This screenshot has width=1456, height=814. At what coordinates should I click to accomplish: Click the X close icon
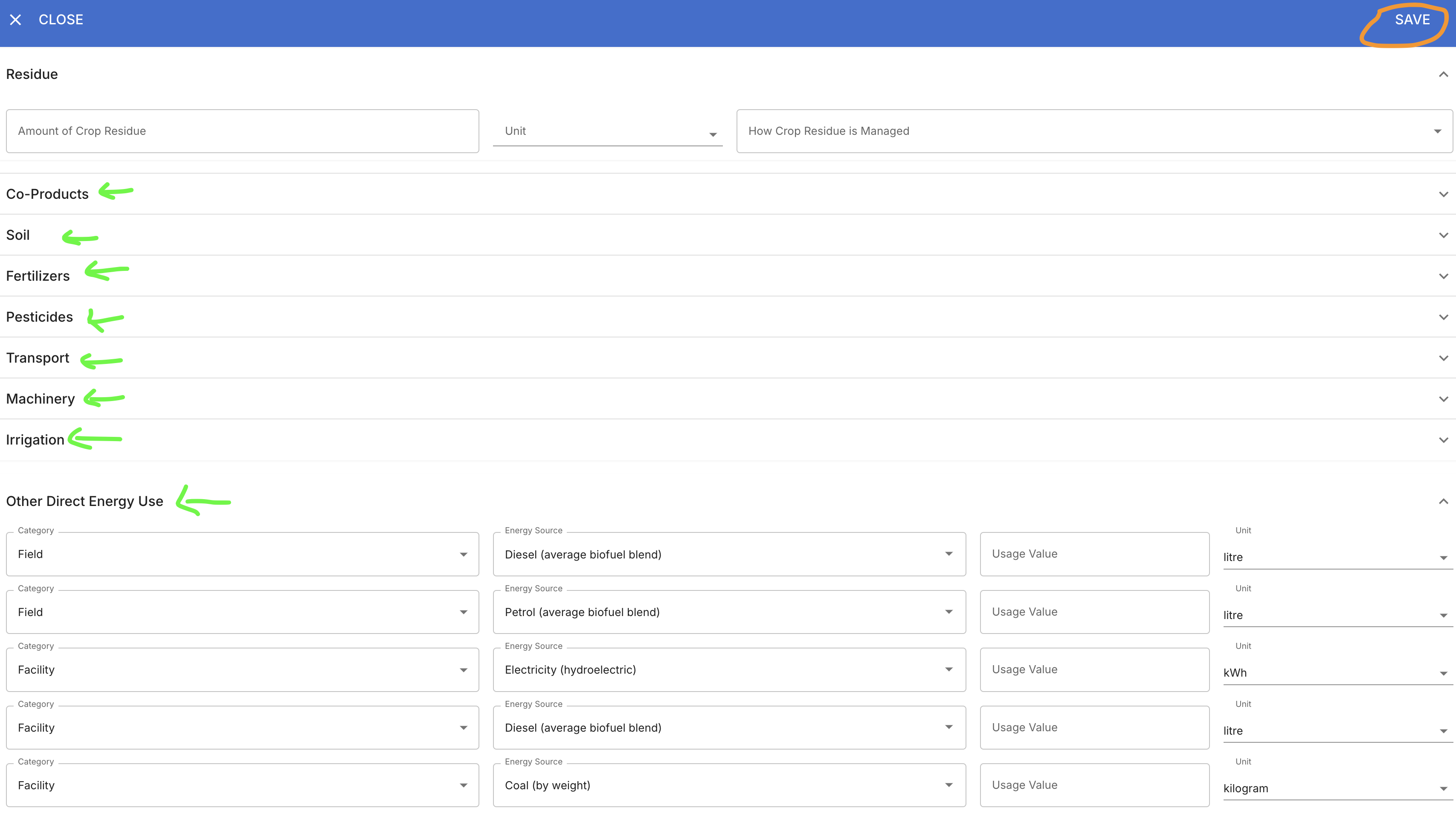pyautogui.click(x=15, y=20)
